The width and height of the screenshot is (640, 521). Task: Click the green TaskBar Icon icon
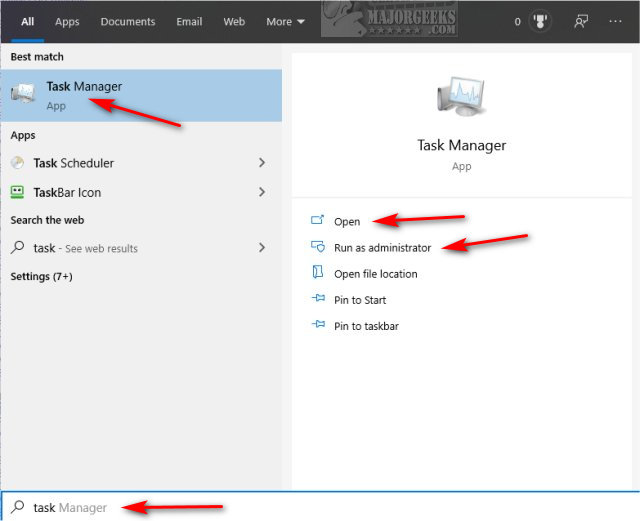coord(17,192)
